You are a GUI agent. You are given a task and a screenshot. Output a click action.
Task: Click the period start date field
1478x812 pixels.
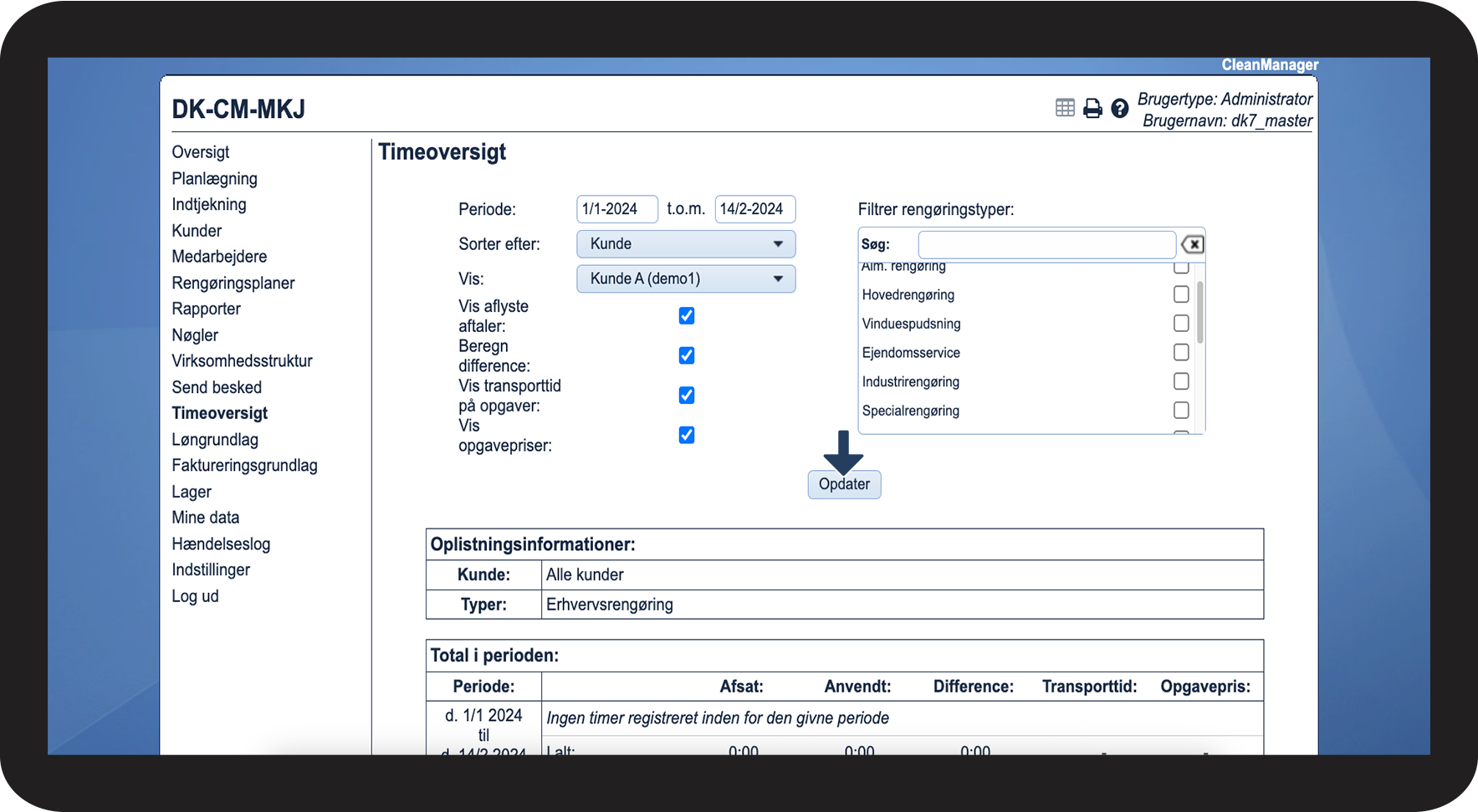[x=616, y=209]
